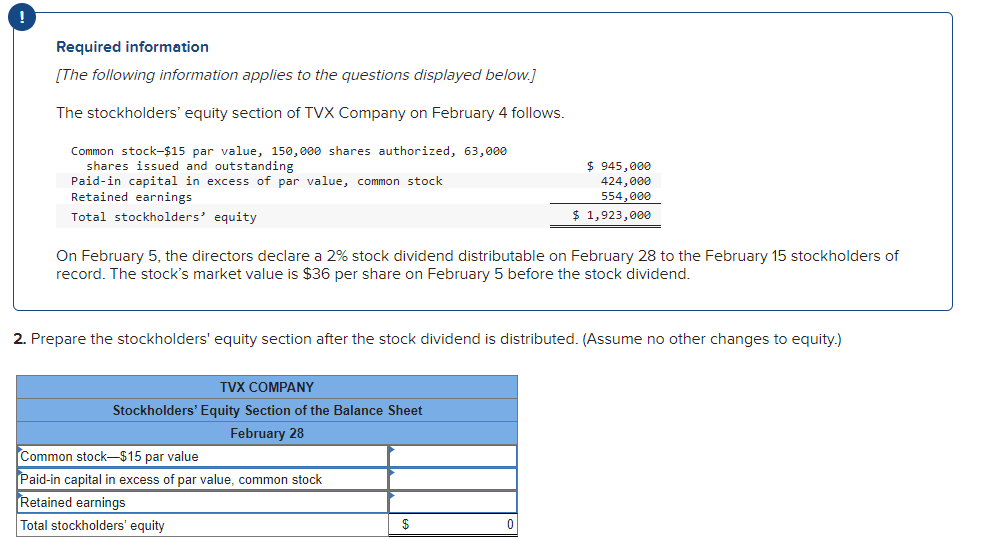The image size is (1002, 540).
Task: Click the February 28 header row
Action: coord(267,433)
